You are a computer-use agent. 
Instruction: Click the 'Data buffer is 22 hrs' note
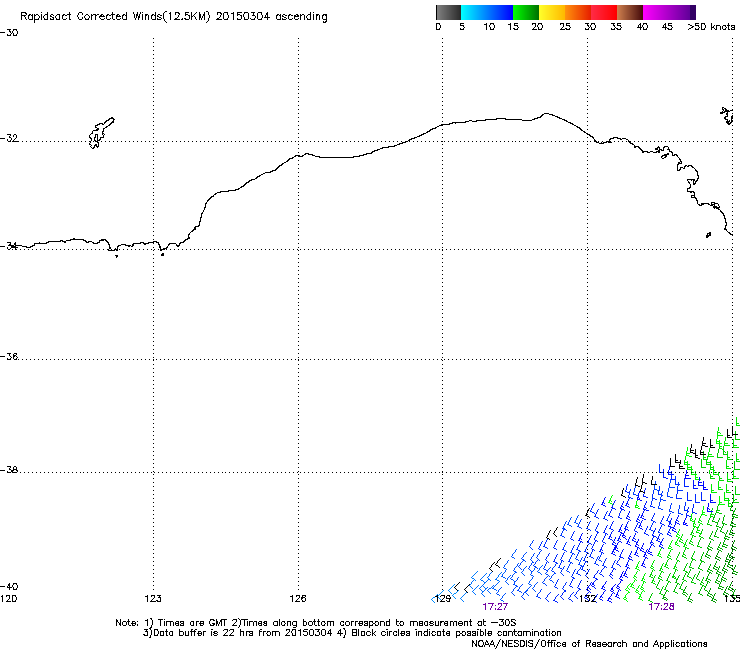click(352, 633)
